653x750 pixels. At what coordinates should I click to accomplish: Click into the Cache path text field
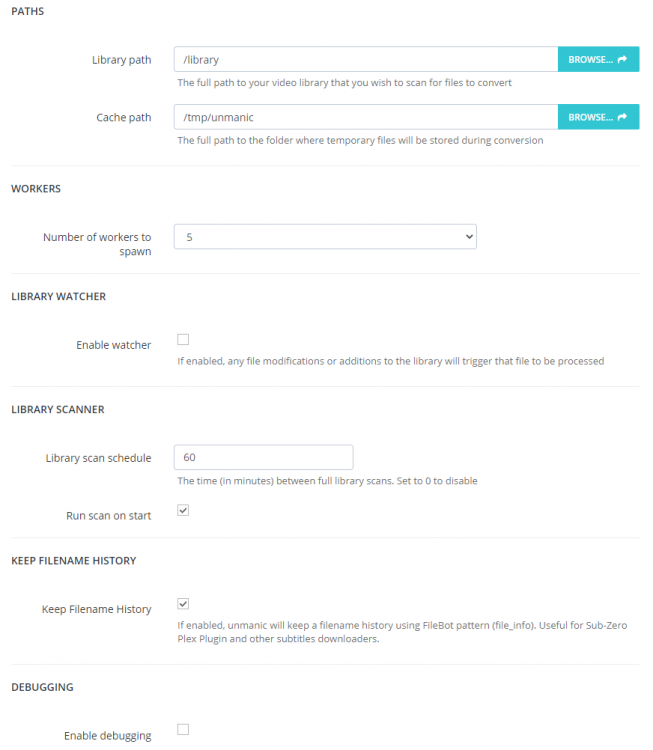366,117
